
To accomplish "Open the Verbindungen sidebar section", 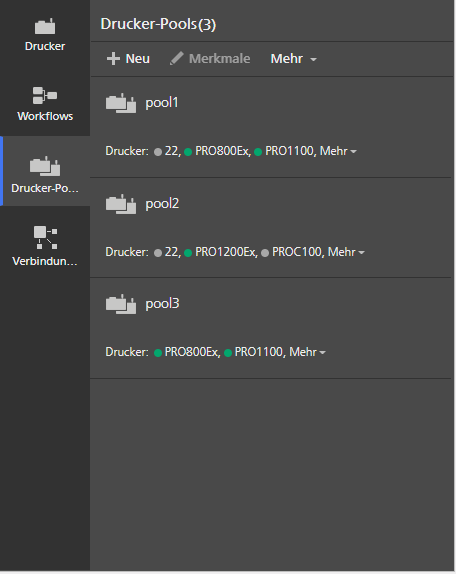I will pos(45,245).
